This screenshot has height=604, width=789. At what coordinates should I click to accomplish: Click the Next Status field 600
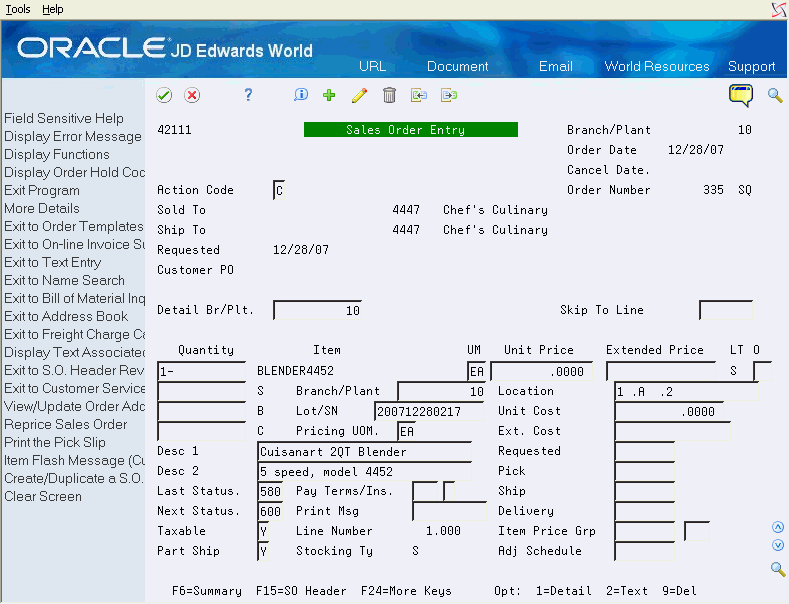270,511
